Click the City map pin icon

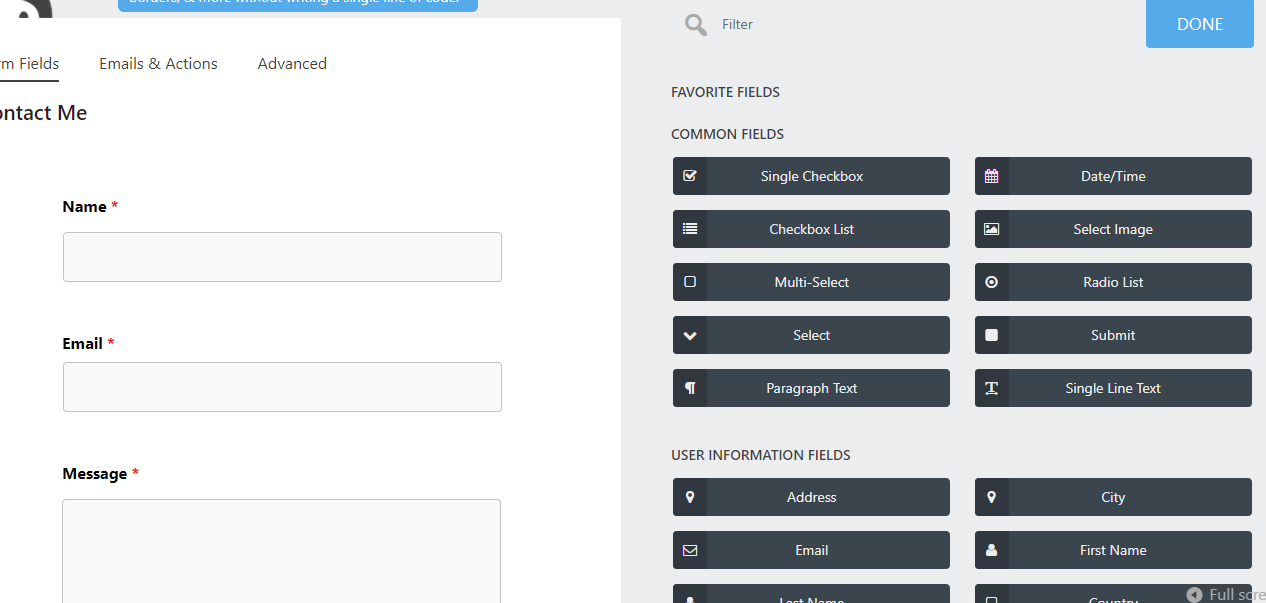tap(991, 497)
